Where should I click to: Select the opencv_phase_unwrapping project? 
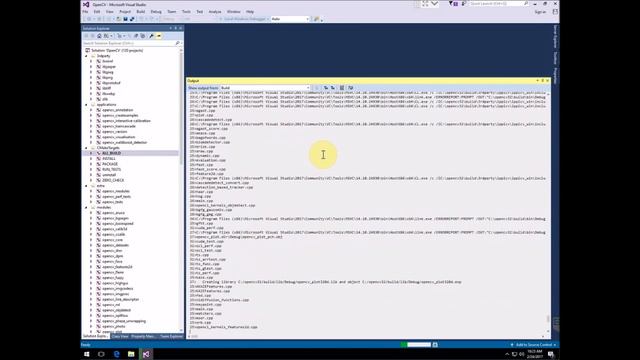pos(124,321)
